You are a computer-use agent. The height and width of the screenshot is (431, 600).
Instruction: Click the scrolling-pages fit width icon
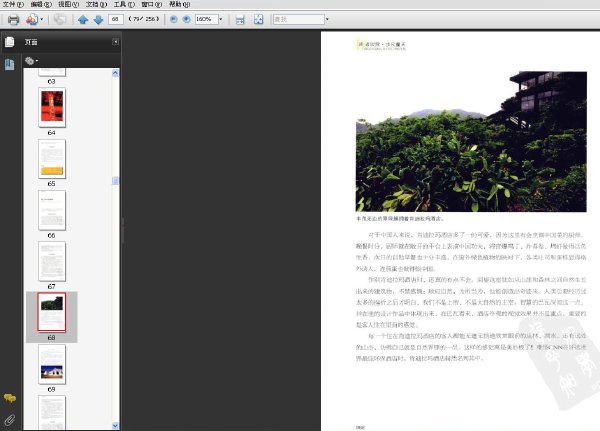point(240,20)
